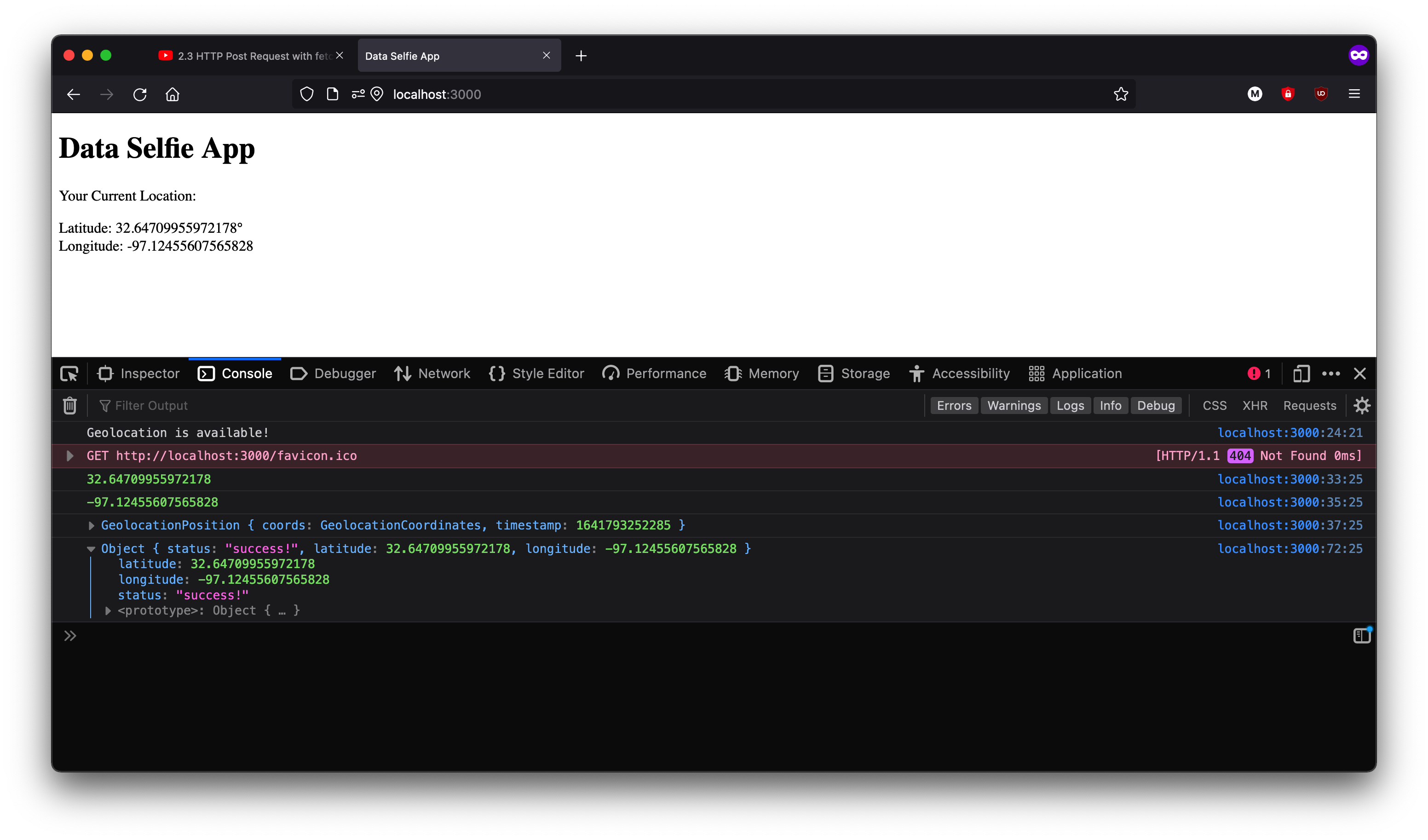Image resolution: width=1428 pixels, height=840 pixels.
Task: Switch to YouTube HTTP Post Request tab
Action: 249,56
